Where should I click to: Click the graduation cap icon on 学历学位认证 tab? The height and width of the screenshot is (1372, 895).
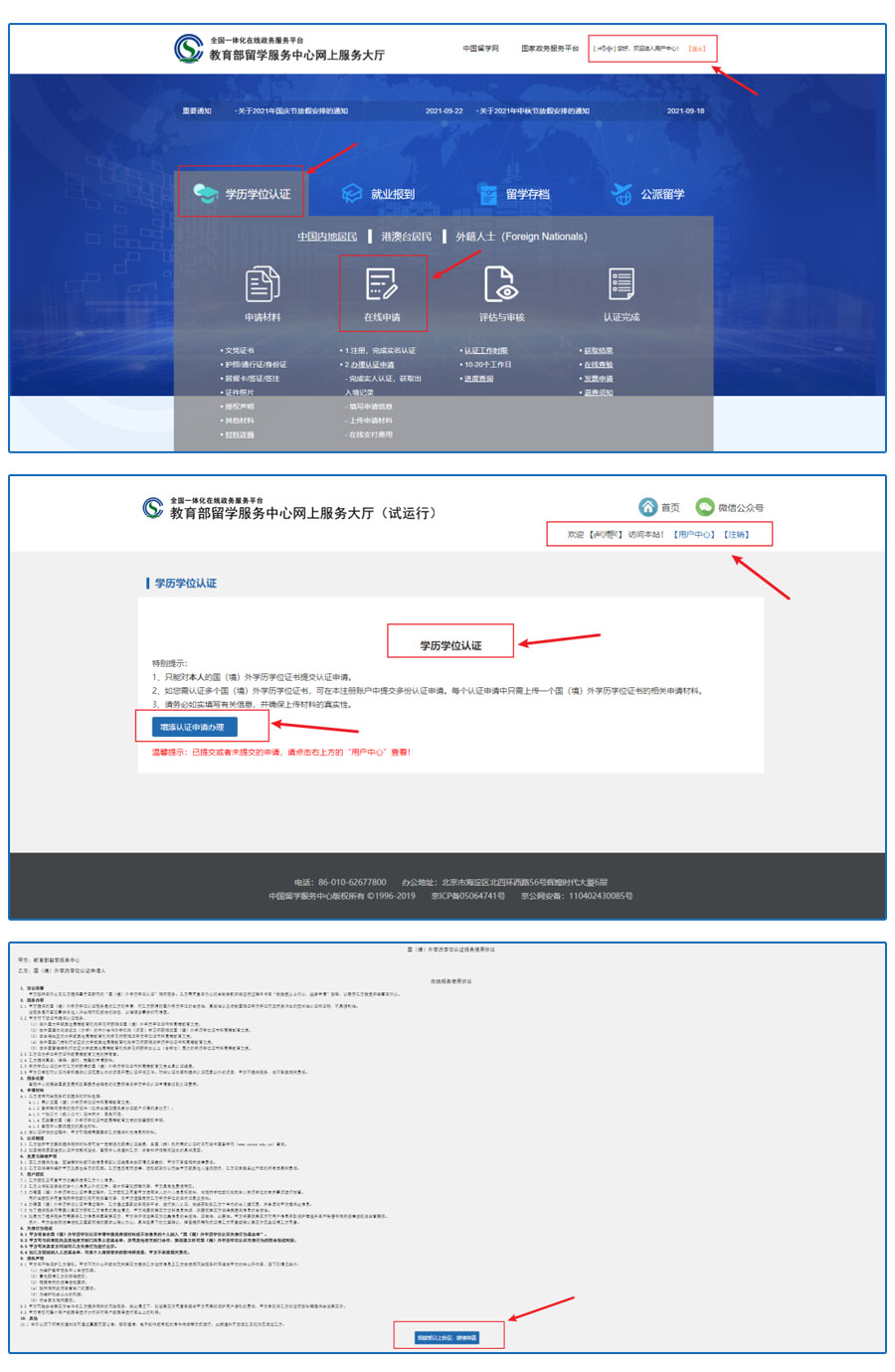click(206, 193)
